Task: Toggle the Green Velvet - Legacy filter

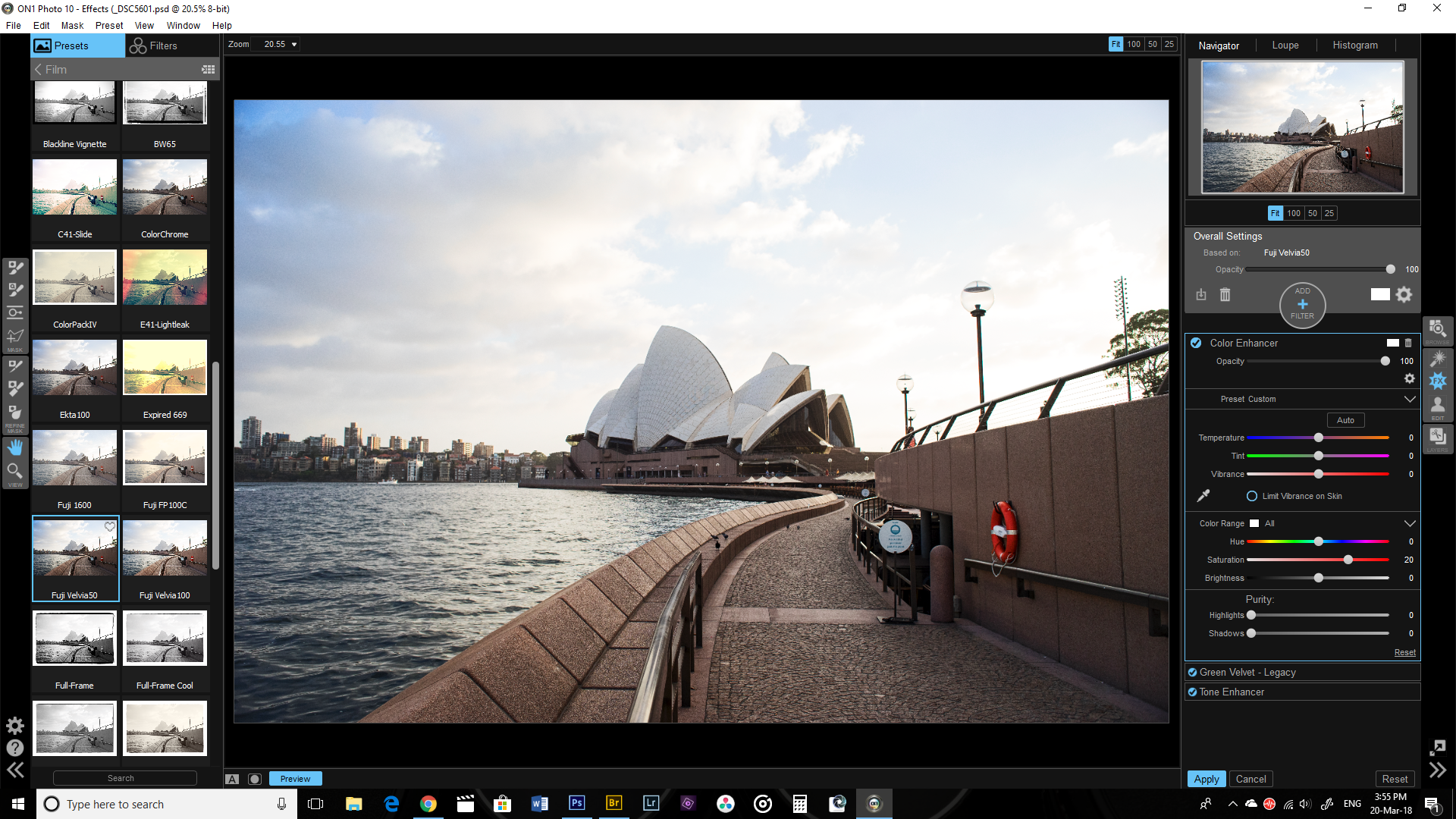Action: [x=1191, y=672]
